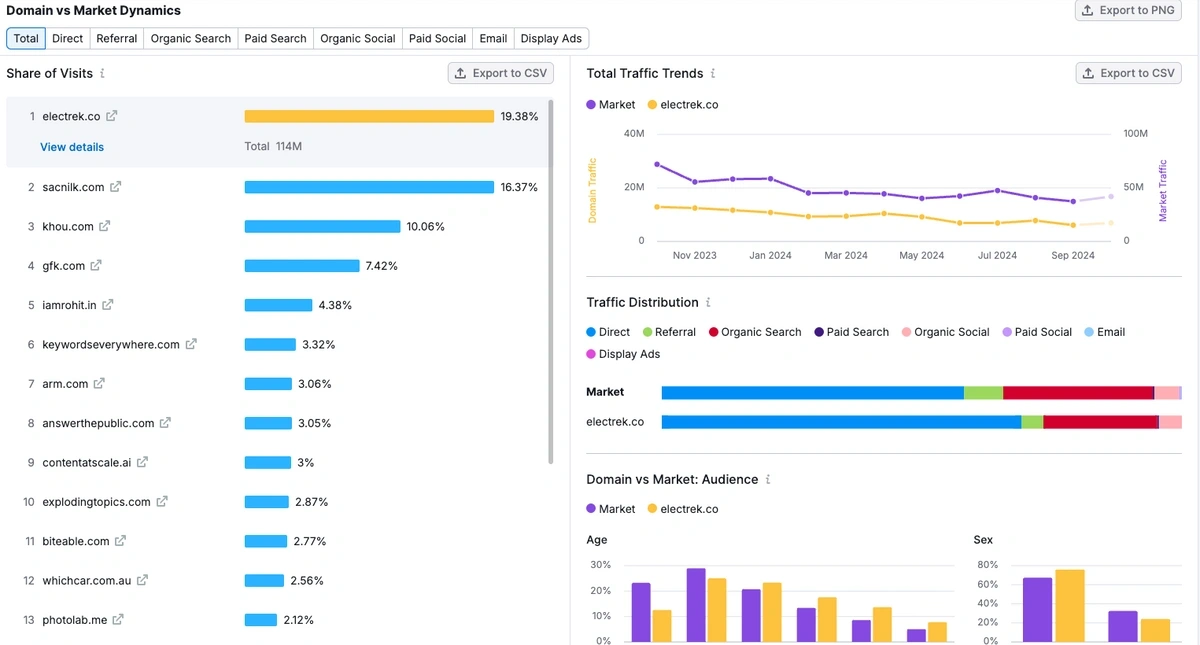The height and width of the screenshot is (645, 1200).
Task: Click the Share of Visits list scrollbar
Action: tap(550, 281)
